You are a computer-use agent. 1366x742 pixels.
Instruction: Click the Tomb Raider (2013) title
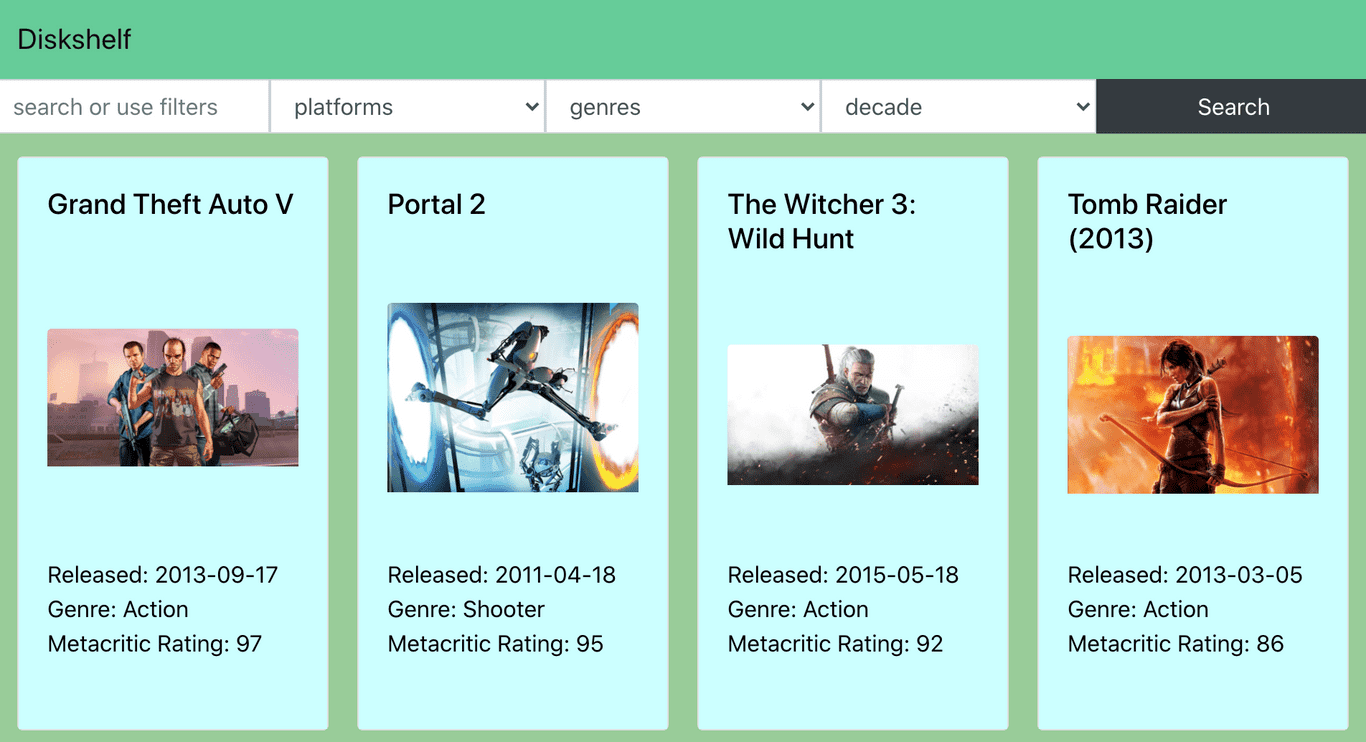pos(1148,221)
